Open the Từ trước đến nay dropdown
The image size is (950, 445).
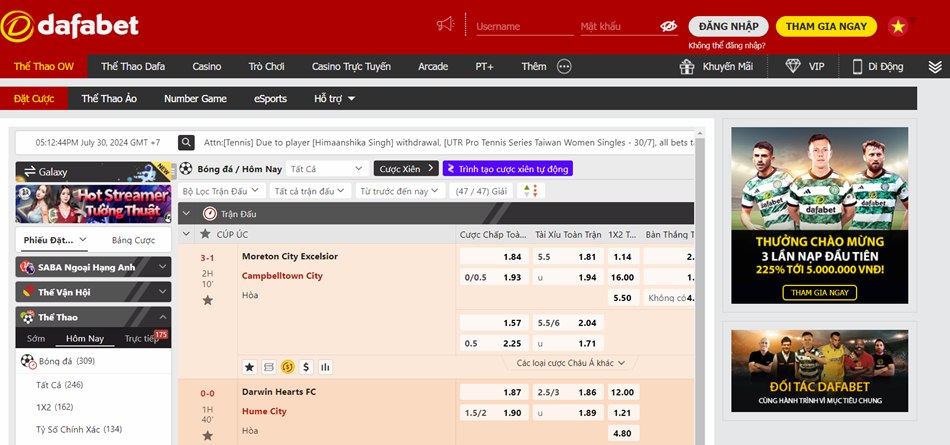point(399,191)
